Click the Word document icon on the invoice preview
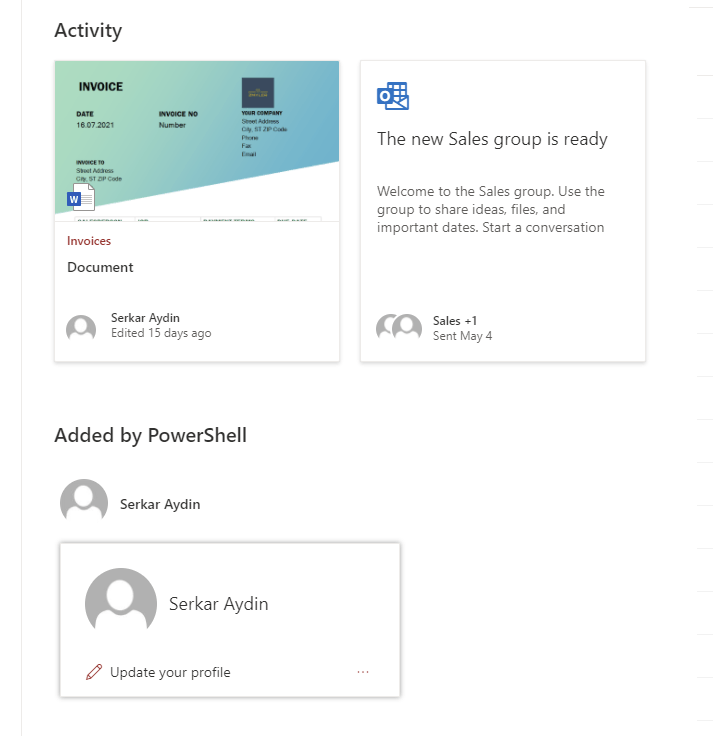 (80, 197)
